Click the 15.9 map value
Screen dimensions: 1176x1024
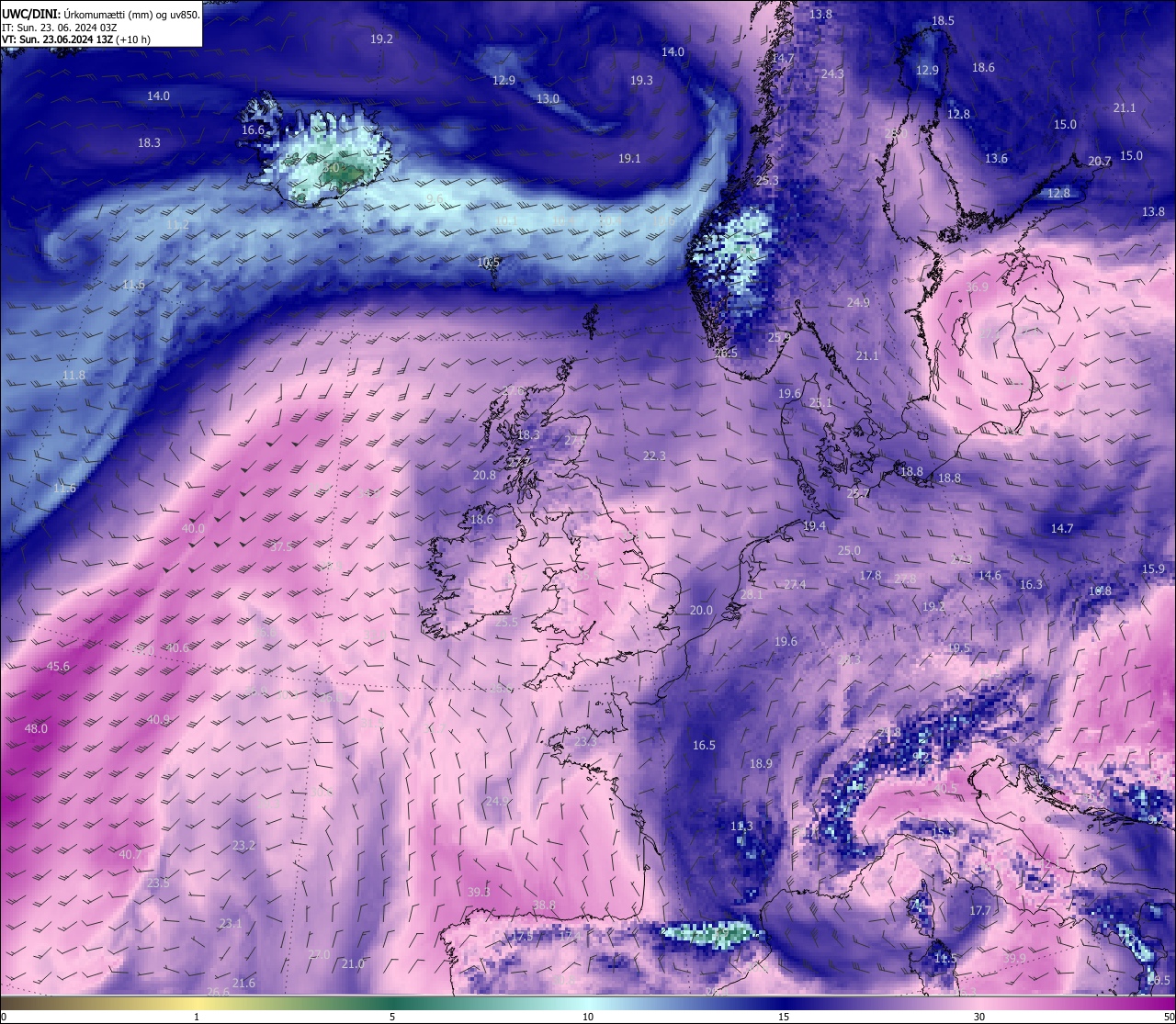click(x=1153, y=568)
